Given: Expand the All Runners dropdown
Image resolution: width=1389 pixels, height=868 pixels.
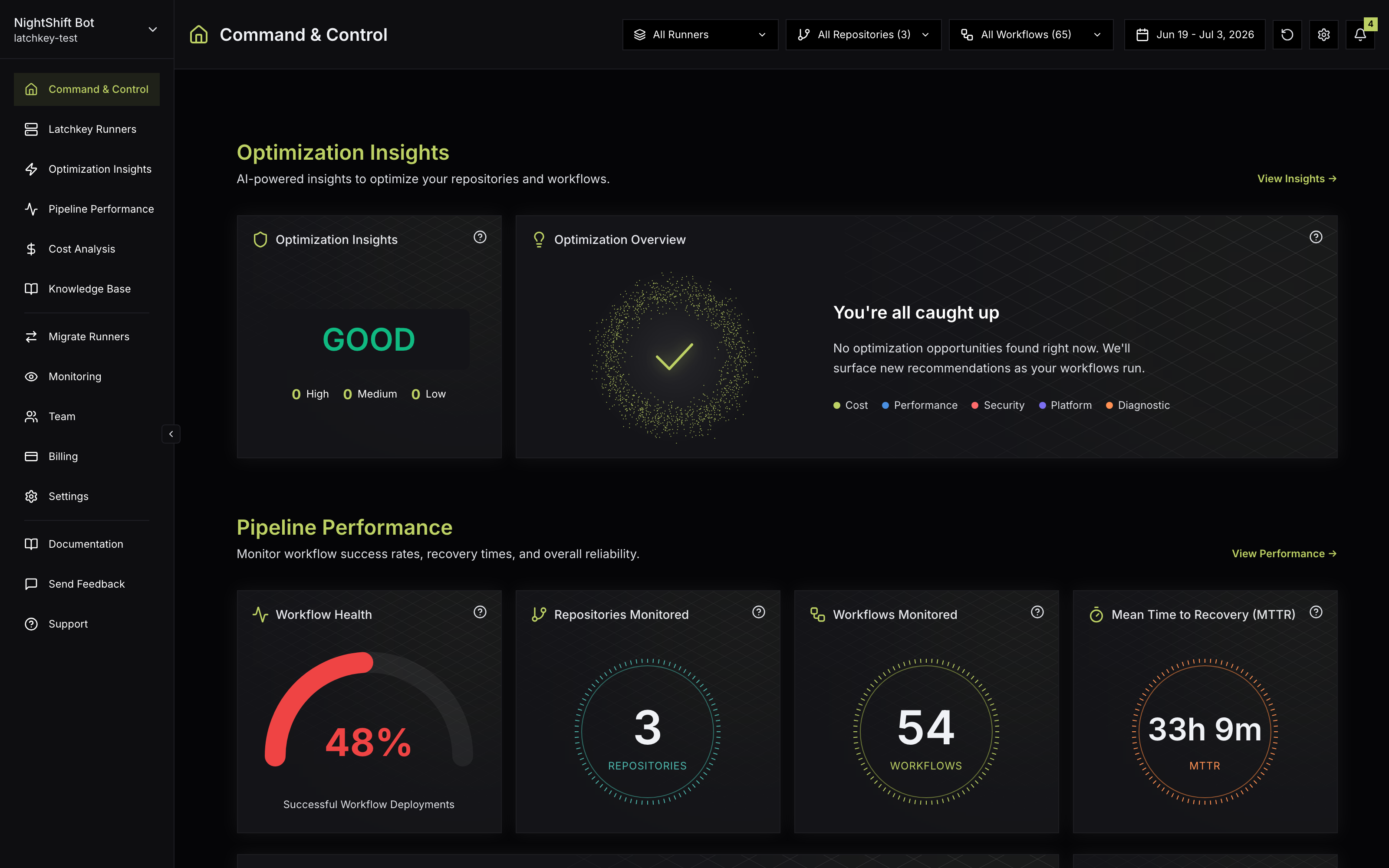Looking at the screenshot, I should coord(700,34).
